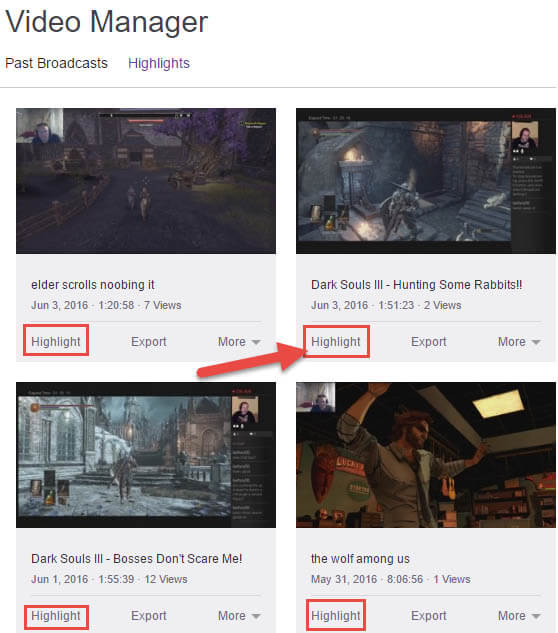Screen dimensions: 558x633
Task: Open the wolf among us thumbnail
Action: [x=426, y=455]
